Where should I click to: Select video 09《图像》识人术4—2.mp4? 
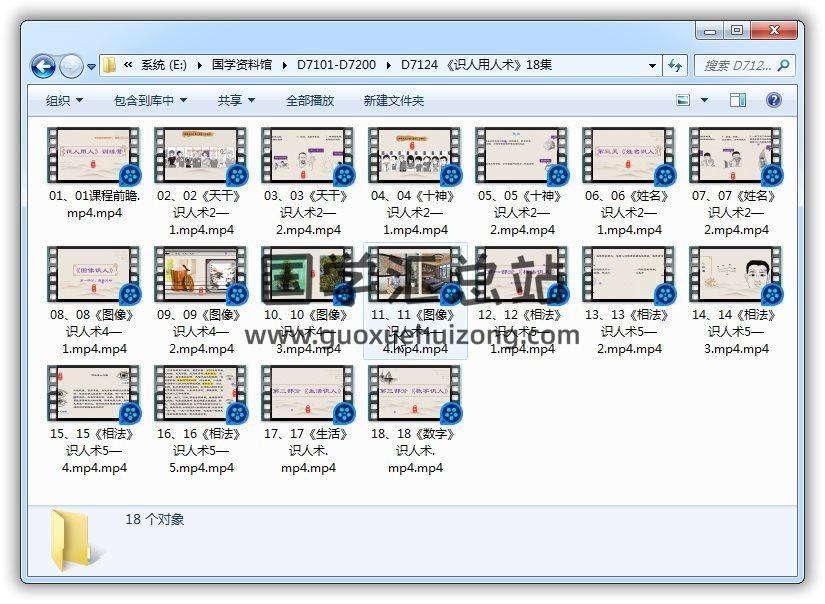[201, 301]
